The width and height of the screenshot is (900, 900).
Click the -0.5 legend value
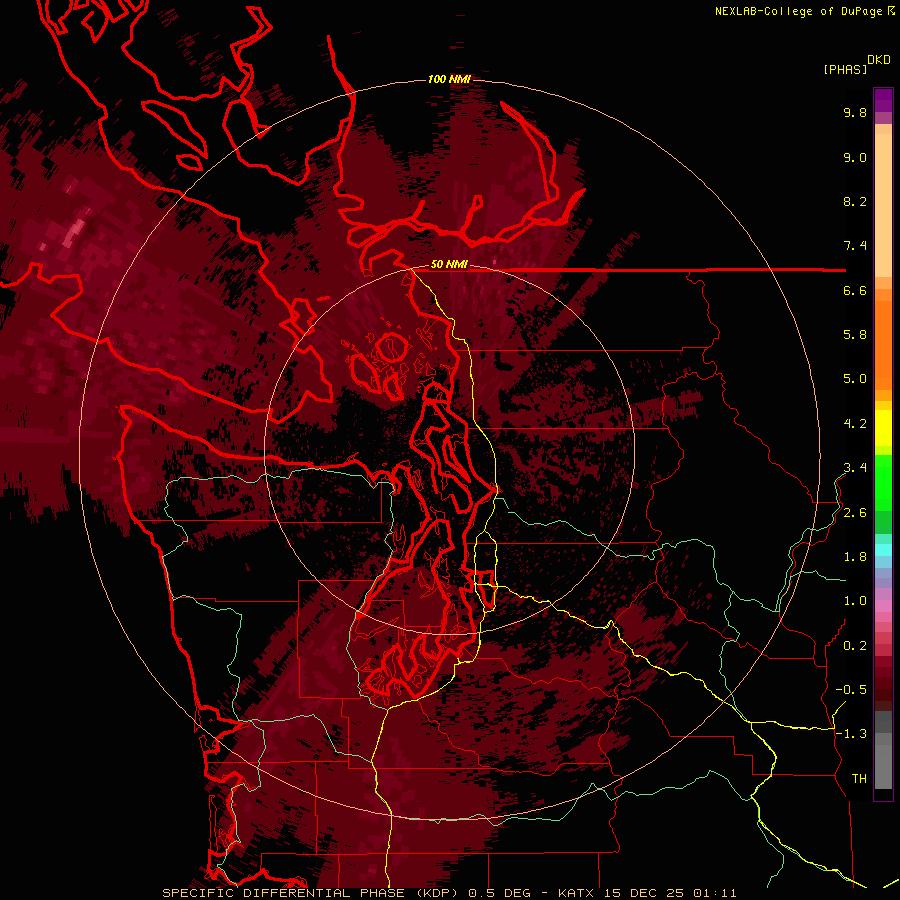pyautogui.click(x=851, y=690)
